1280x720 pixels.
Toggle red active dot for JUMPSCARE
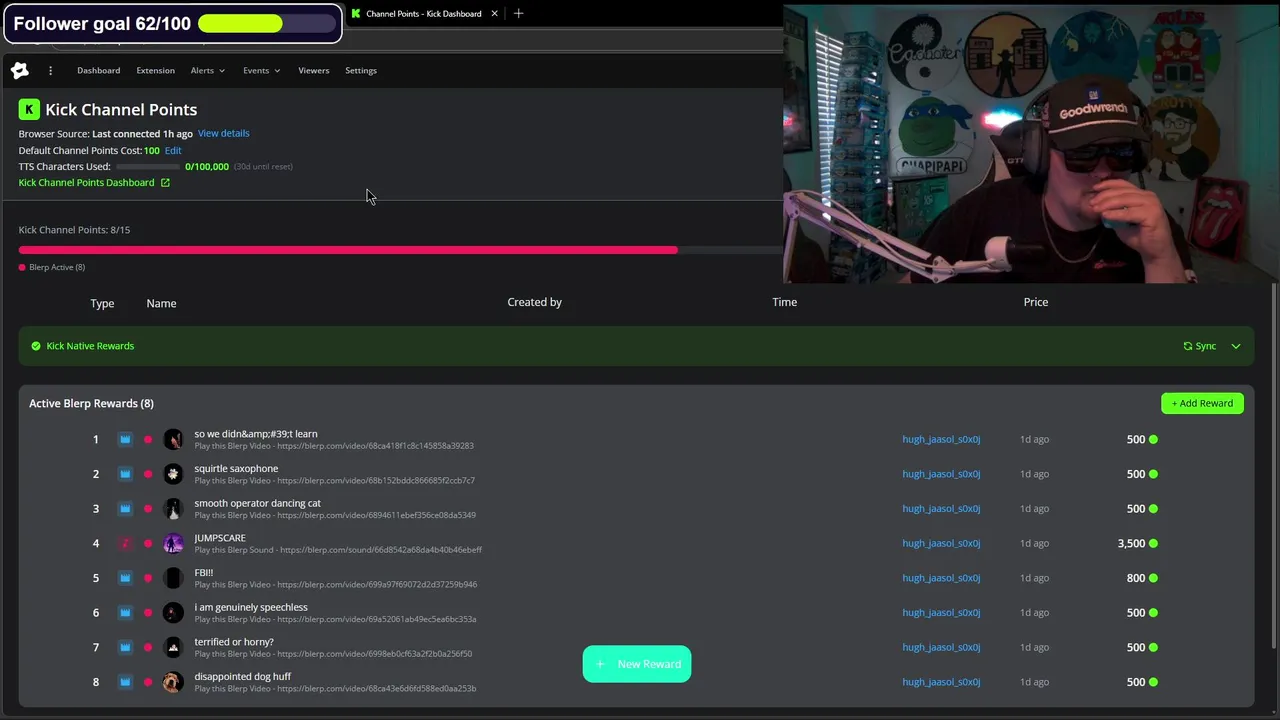point(148,543)
